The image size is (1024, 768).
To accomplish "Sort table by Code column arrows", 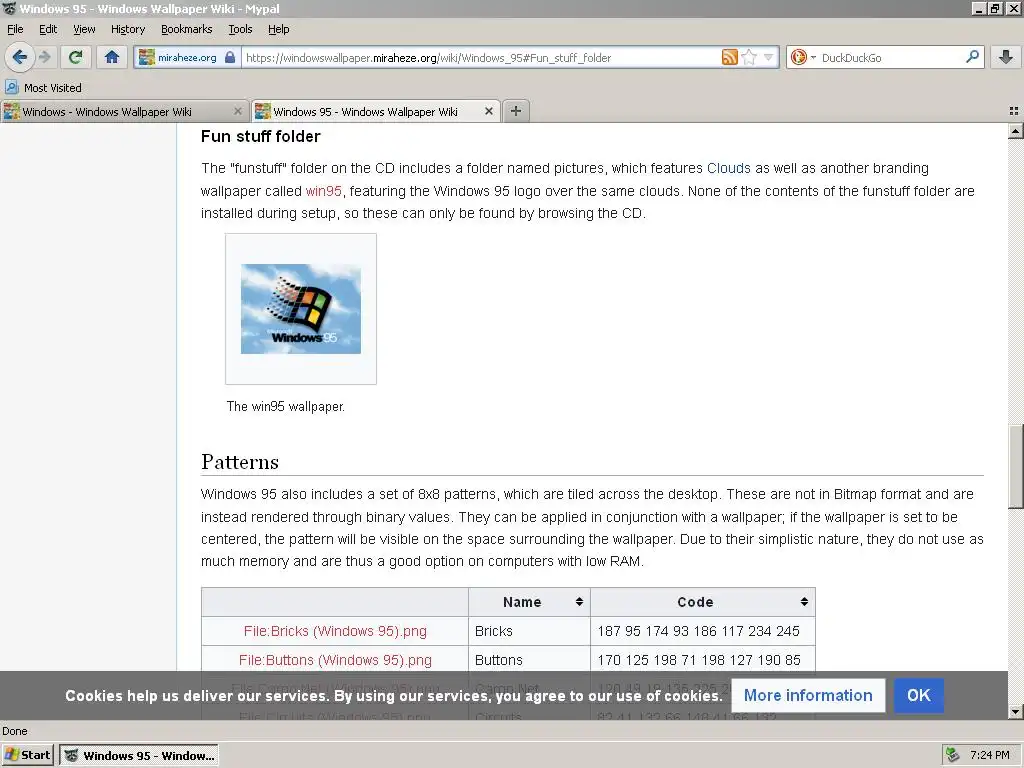I will [804, 602].
